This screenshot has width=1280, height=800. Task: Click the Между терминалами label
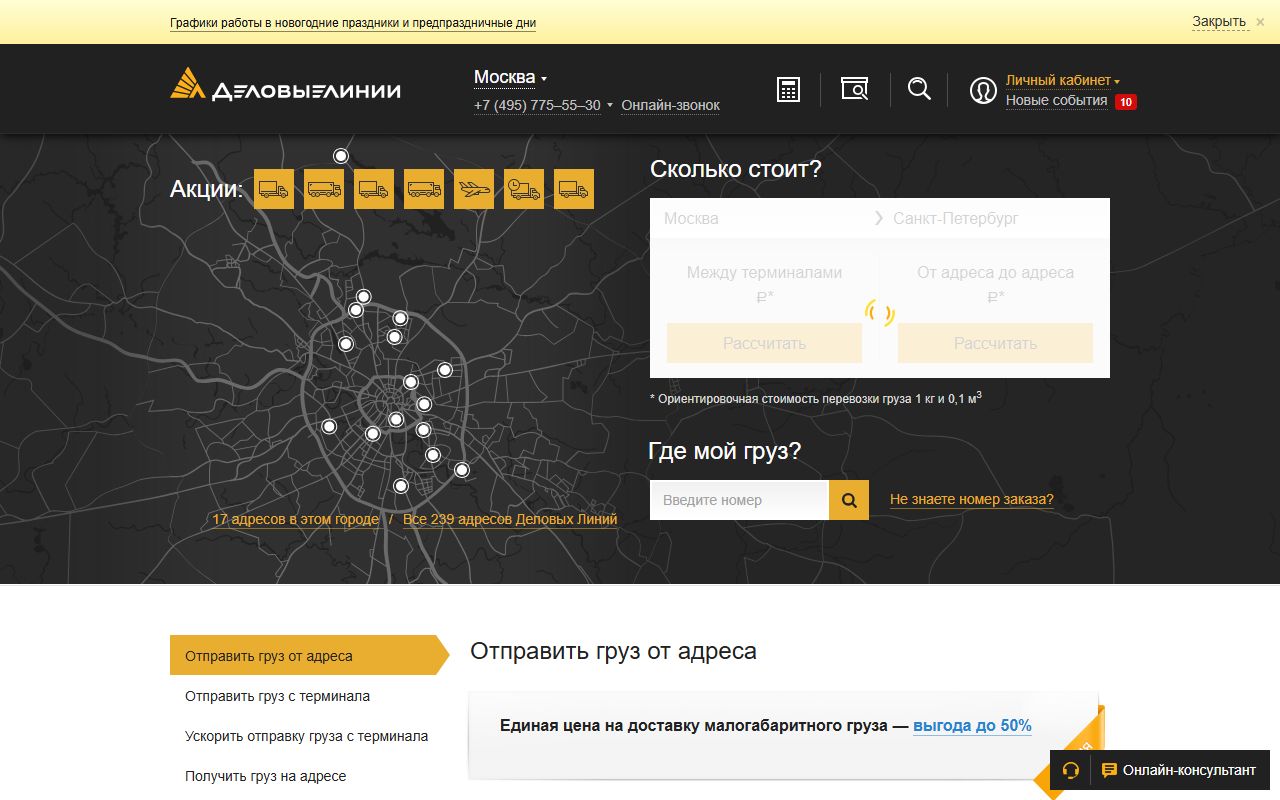point(764,272)
